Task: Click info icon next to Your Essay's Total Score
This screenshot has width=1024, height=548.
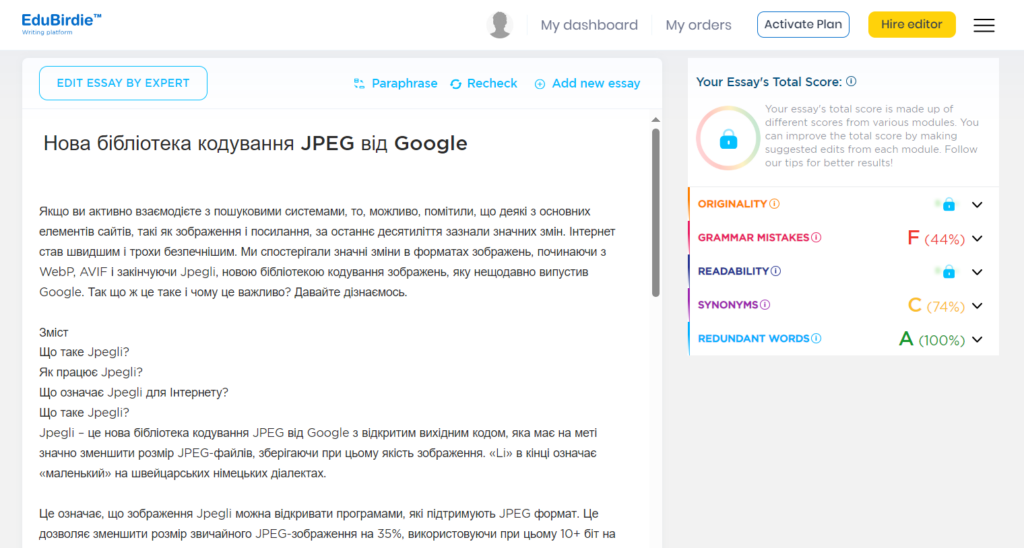Action: 851,82
